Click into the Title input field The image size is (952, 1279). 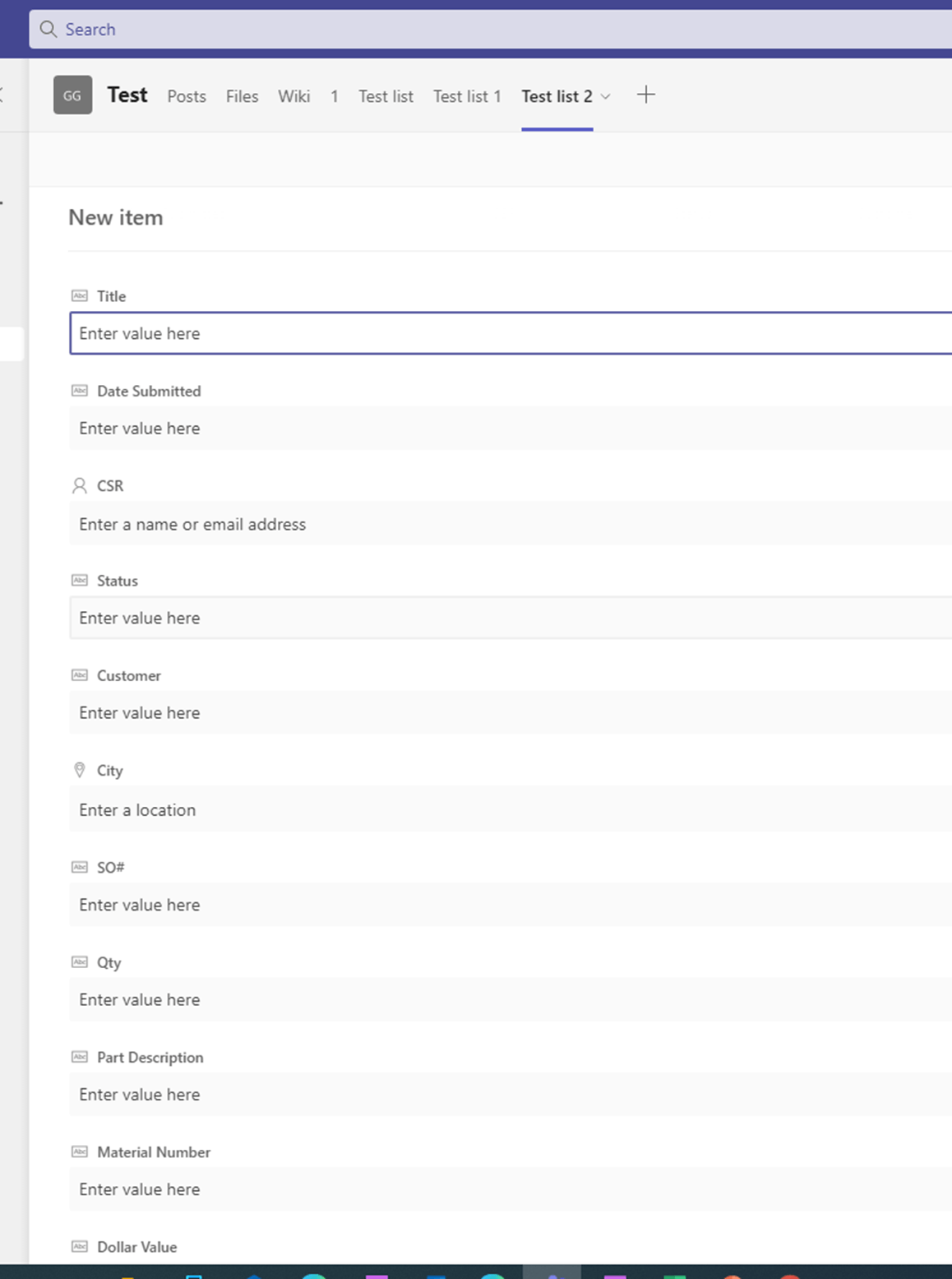point(511,333)
